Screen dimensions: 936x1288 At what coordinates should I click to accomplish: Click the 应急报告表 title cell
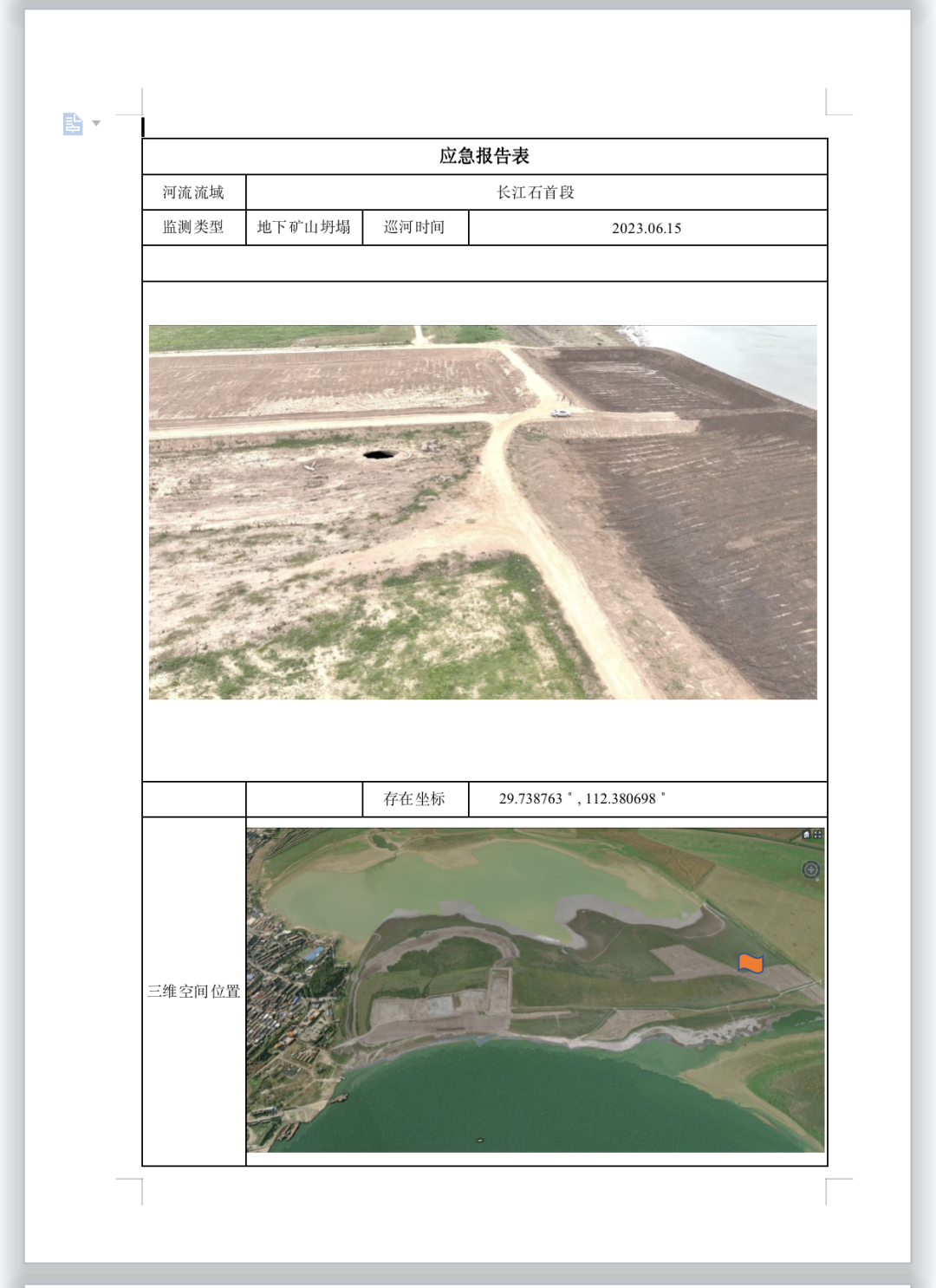(484, 156)
